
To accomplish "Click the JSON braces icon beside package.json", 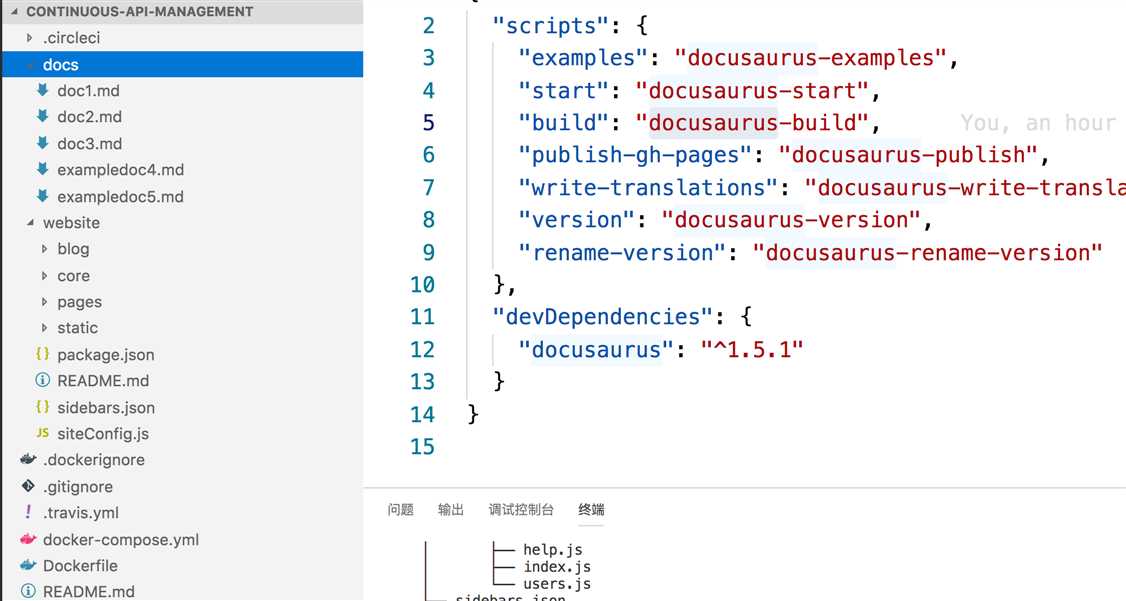I will 42,354.
